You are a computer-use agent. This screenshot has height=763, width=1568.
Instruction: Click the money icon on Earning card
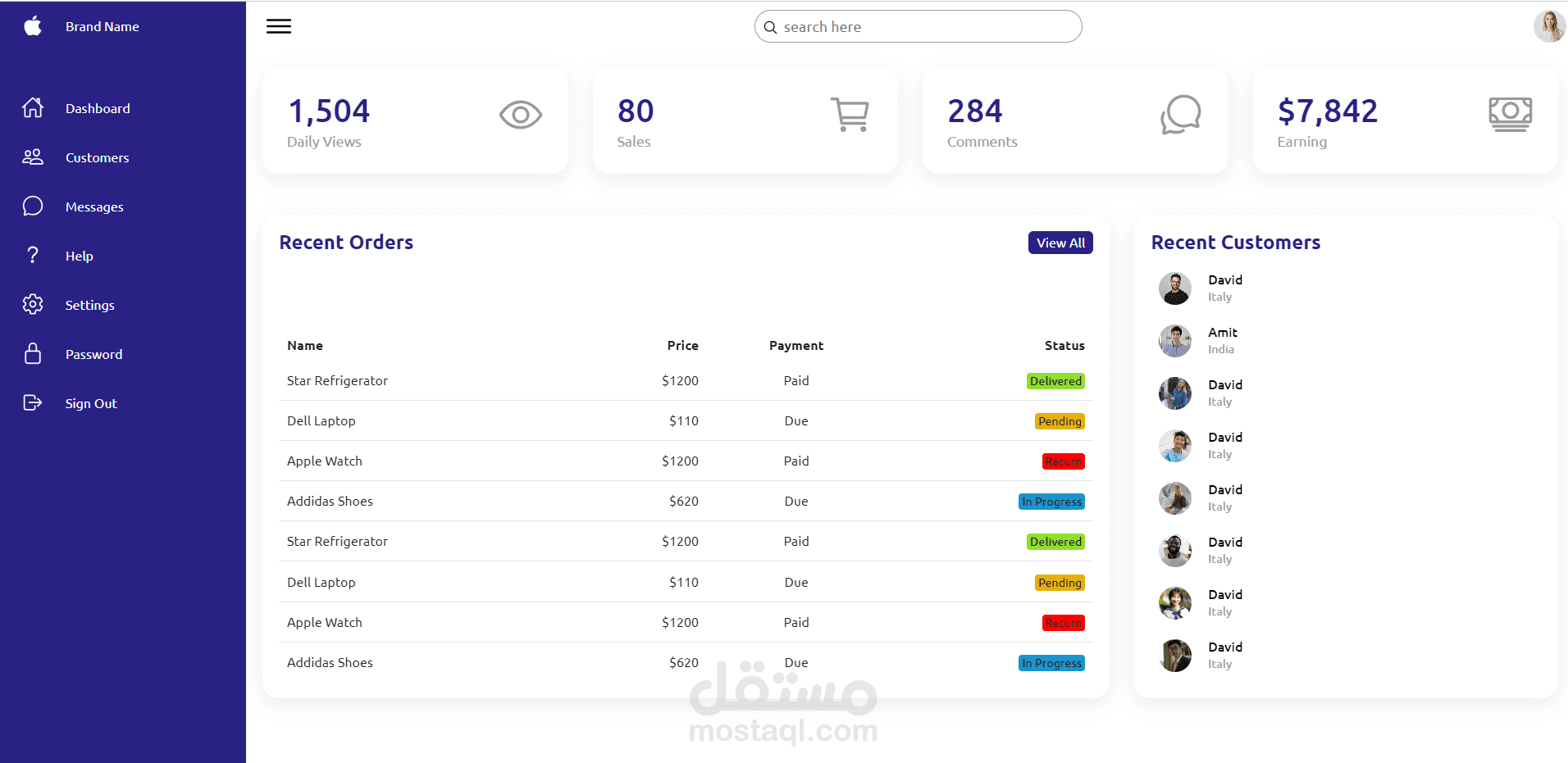(1511, 115)
